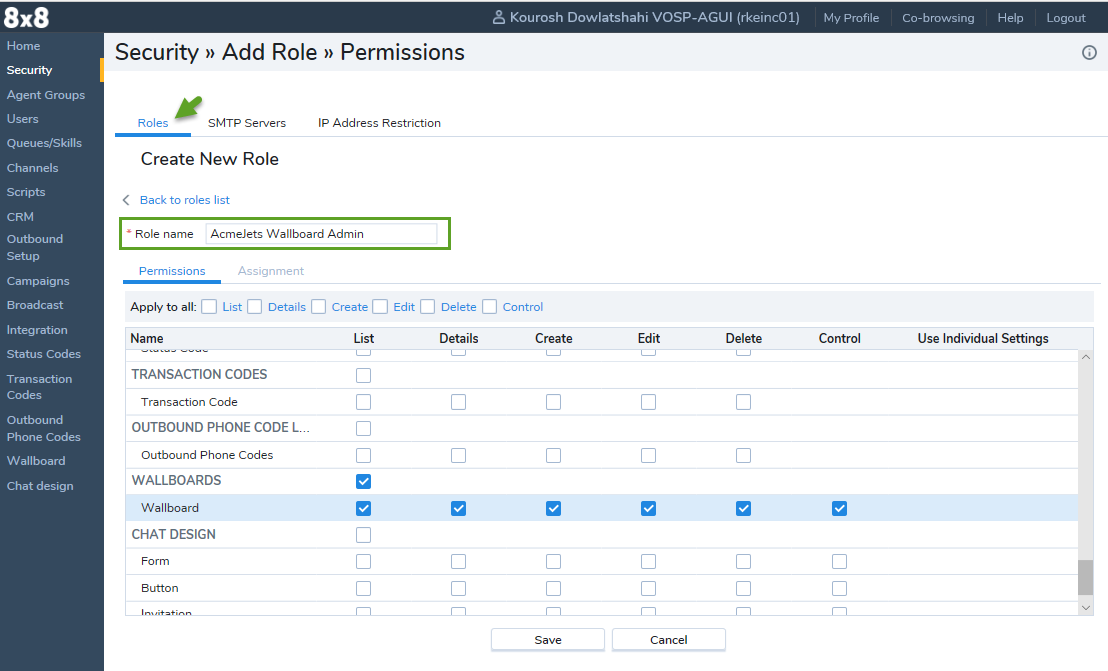1108x671 pixels.
Task: Open My Profile
Action: coord(851,18)
